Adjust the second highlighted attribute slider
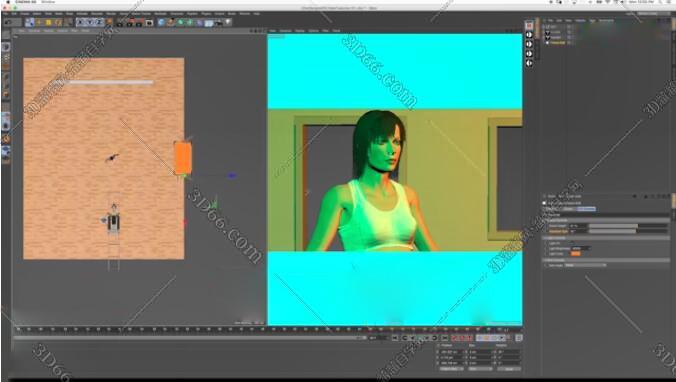The image size is (676, 382). point(629,231)
